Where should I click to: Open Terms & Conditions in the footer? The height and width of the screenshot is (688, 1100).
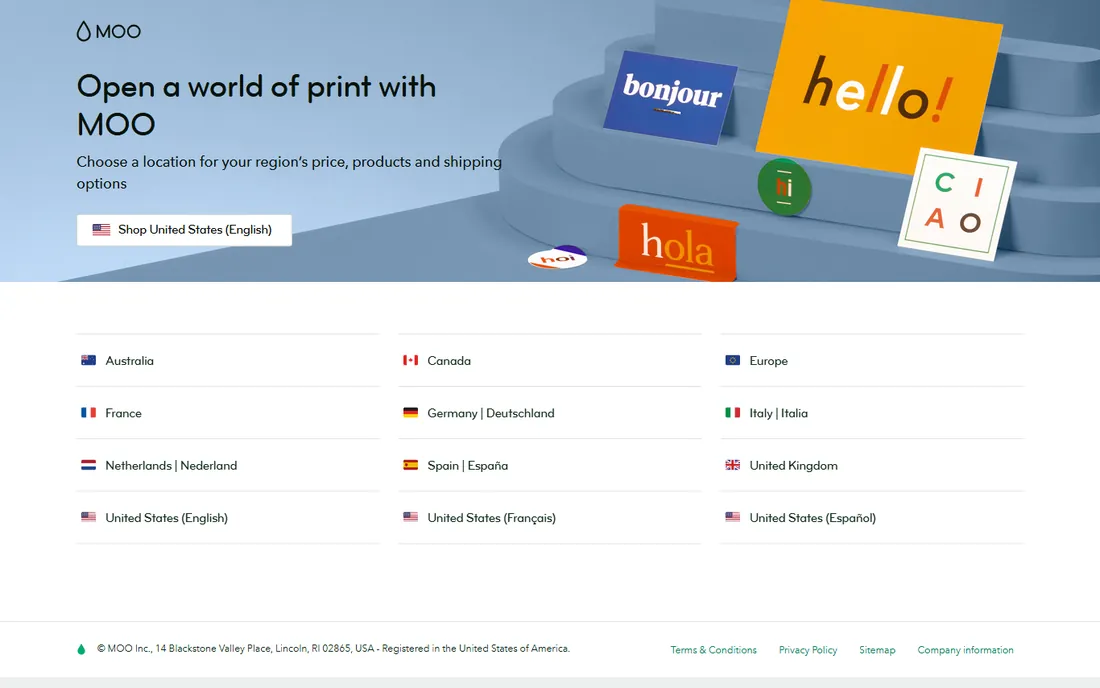click(x=713, y=650)
